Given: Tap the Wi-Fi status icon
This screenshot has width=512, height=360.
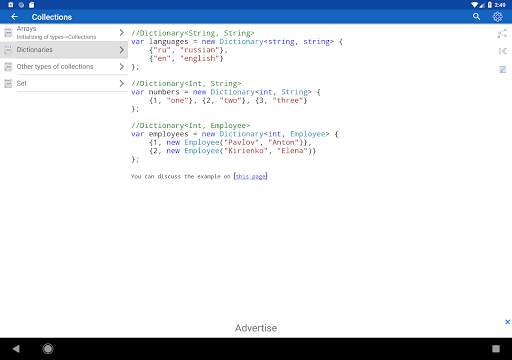Looking at the screenshot, I should (474, 5).
